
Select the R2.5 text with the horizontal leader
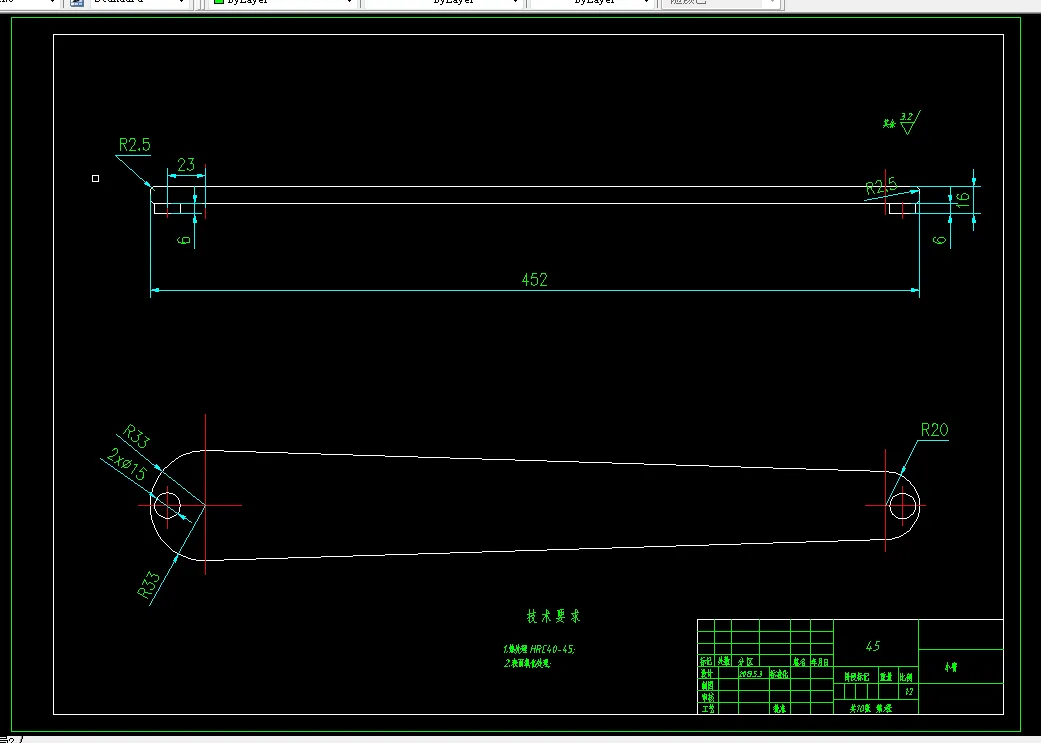point(135,145)
